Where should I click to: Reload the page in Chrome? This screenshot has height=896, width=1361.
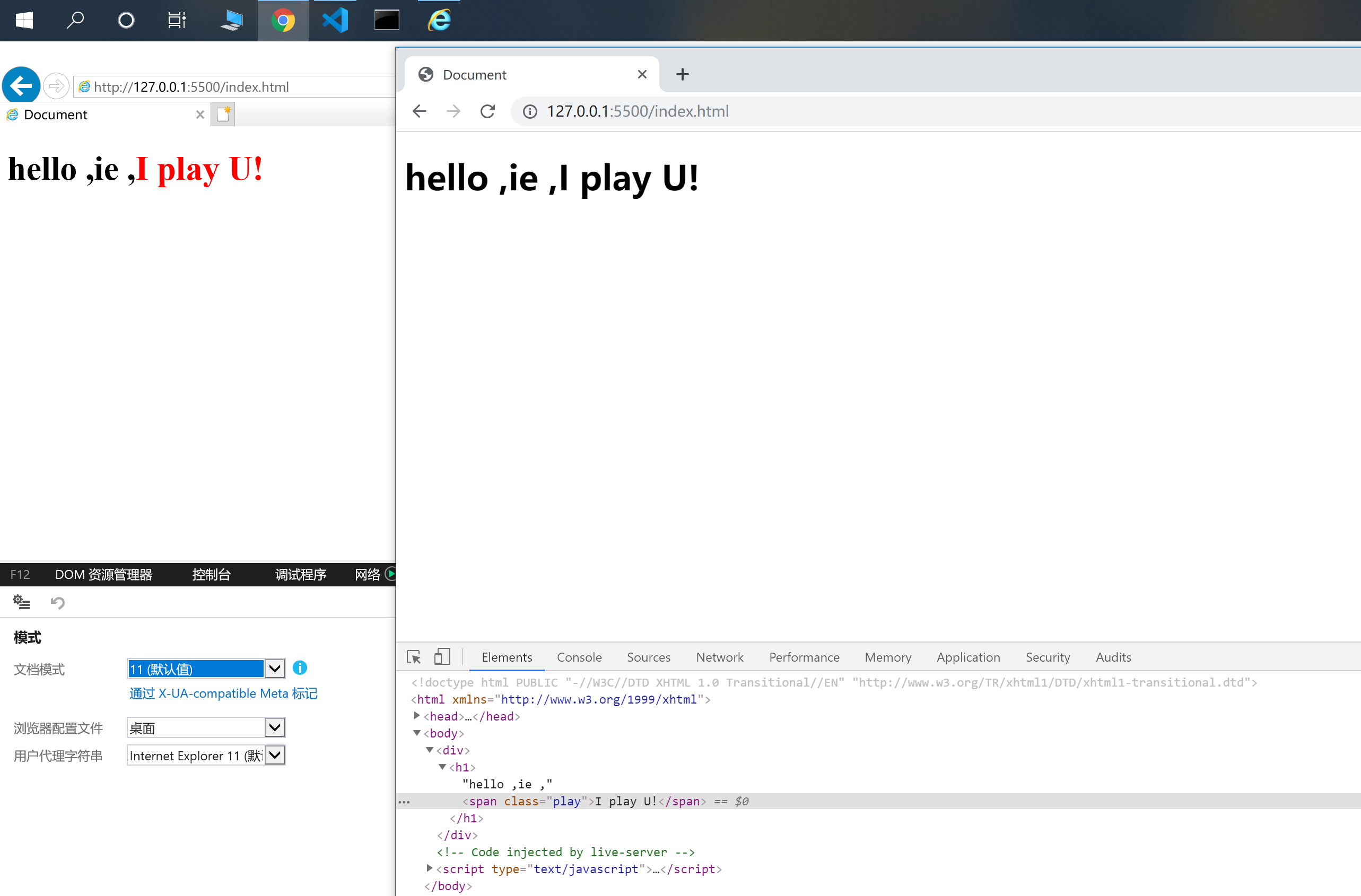point(487,111)
